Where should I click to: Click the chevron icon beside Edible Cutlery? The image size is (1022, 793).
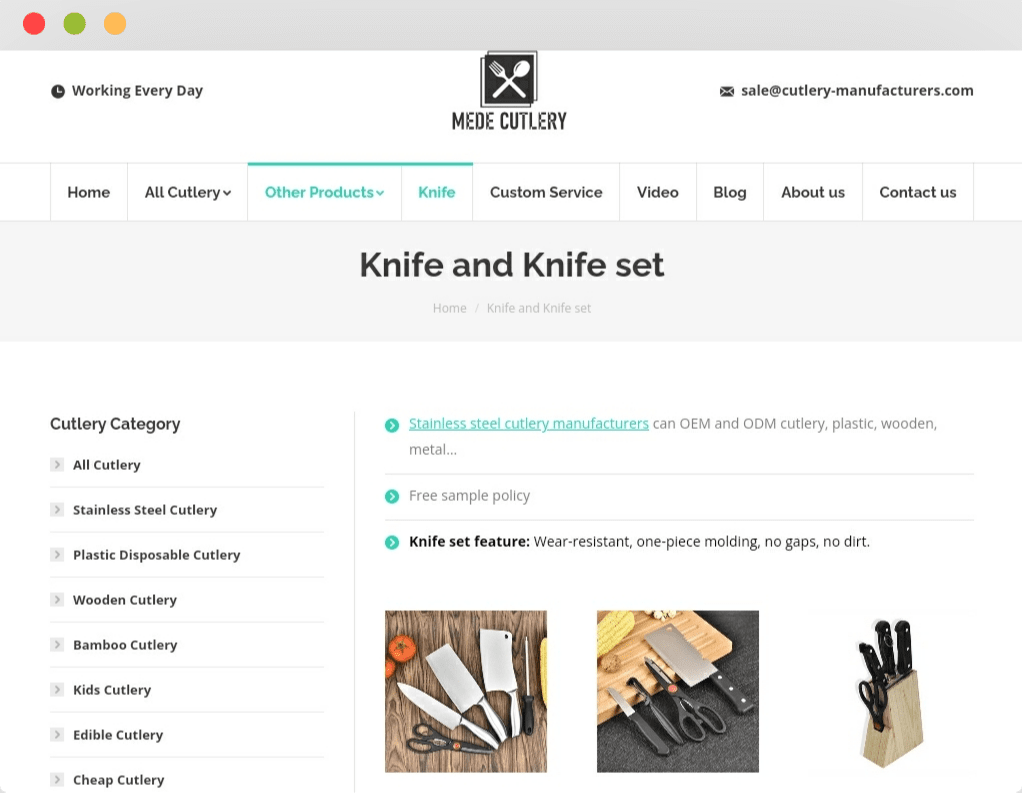tap(57, 734)
